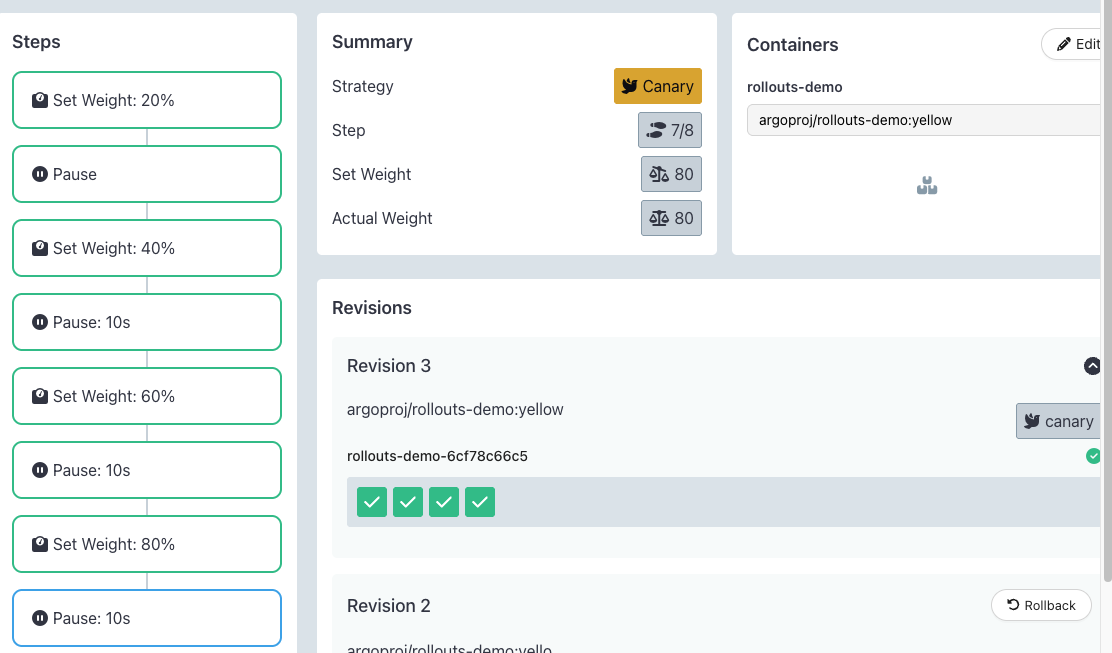Screen dimensions: 1112x653
Task: Click the footsteps icon in the Step 7/8 badge
Action: 656,130
